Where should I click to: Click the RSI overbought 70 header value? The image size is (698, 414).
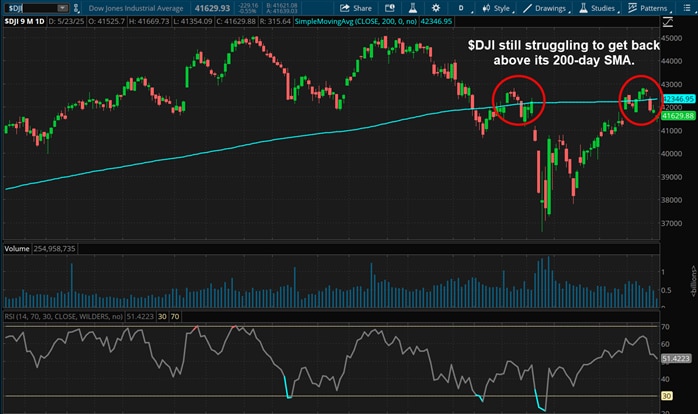click(x=175, y=317)
